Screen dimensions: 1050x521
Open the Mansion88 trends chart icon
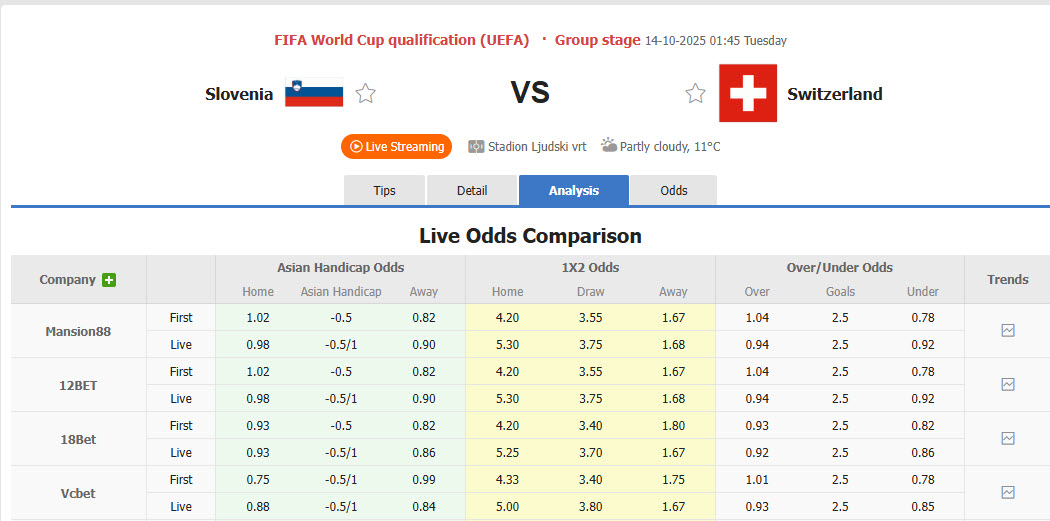click(1008, 331)
